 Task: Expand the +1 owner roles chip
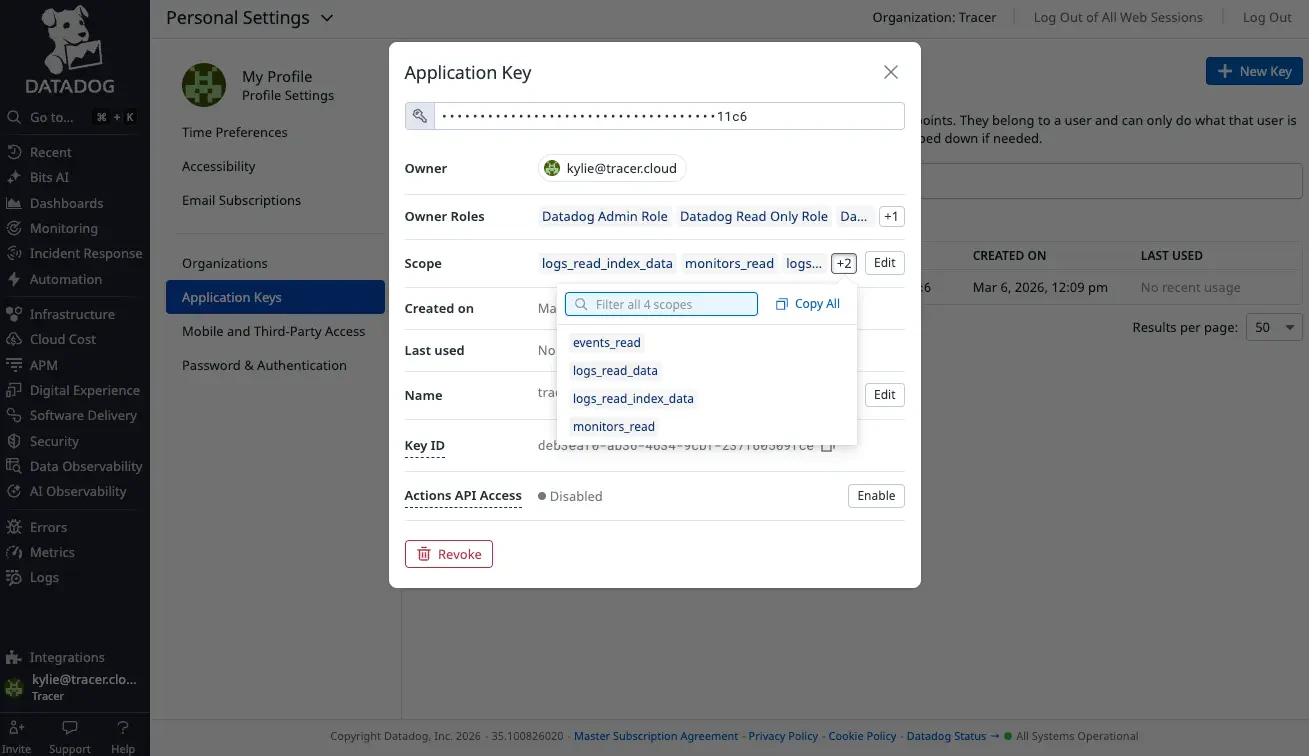(890, 216)
